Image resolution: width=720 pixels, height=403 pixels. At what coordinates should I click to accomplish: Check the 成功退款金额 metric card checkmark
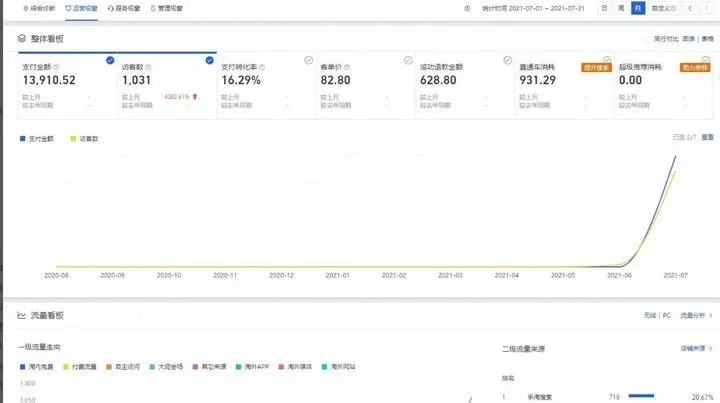[507, 60]
